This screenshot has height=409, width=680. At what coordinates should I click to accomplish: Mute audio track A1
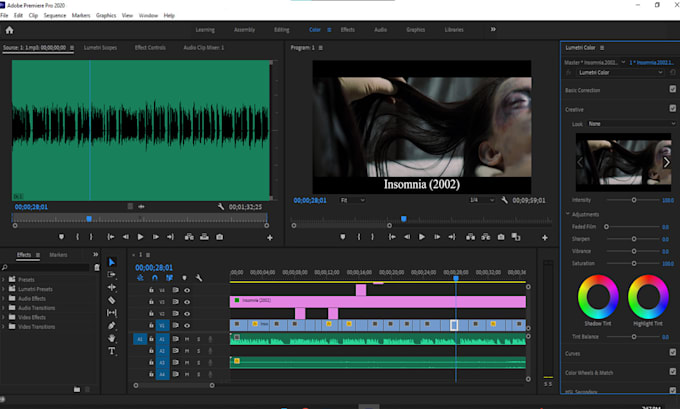(x=187, y=339)
